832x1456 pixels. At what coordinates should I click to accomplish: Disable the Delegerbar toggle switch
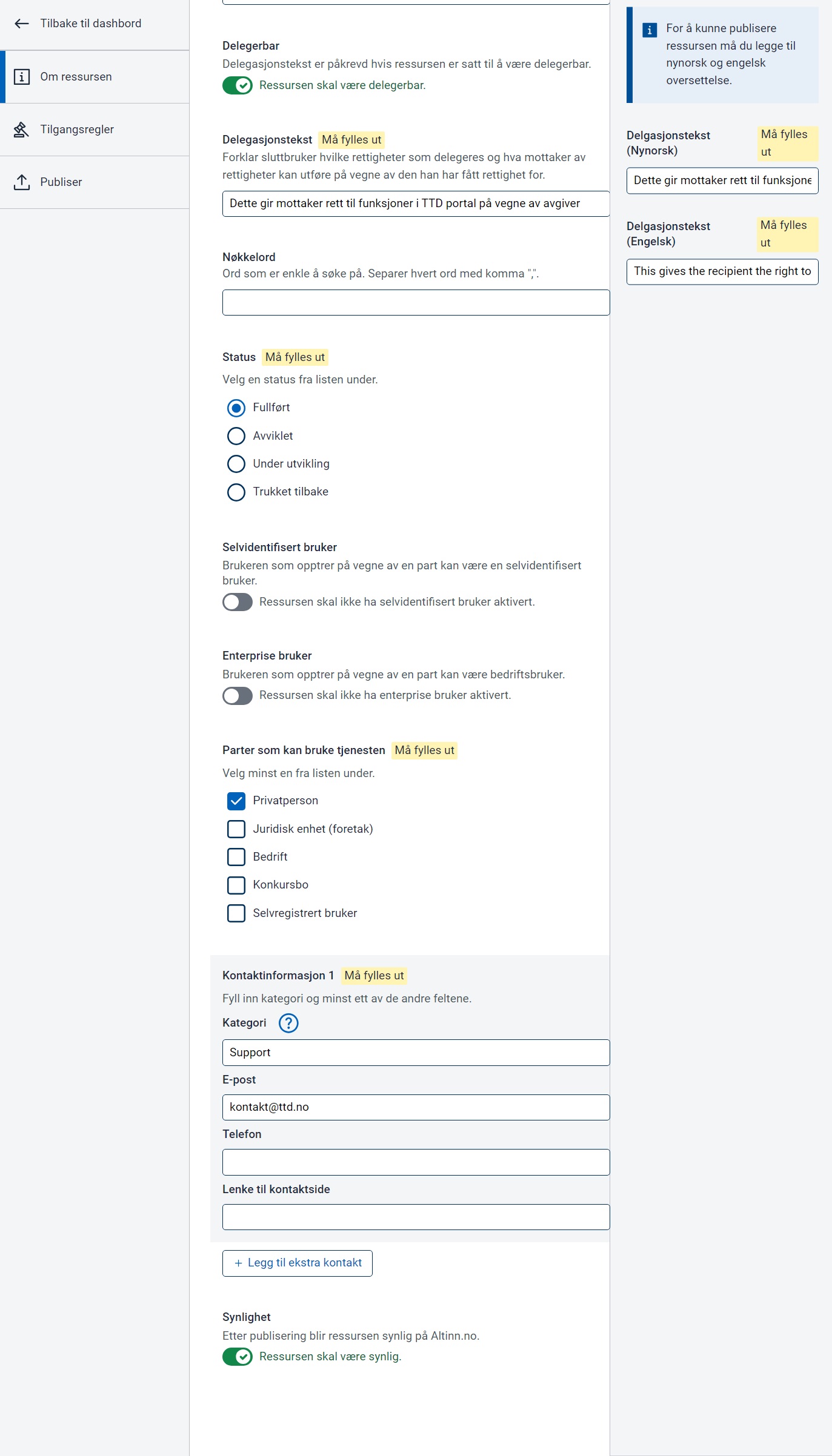pos(238,85)
